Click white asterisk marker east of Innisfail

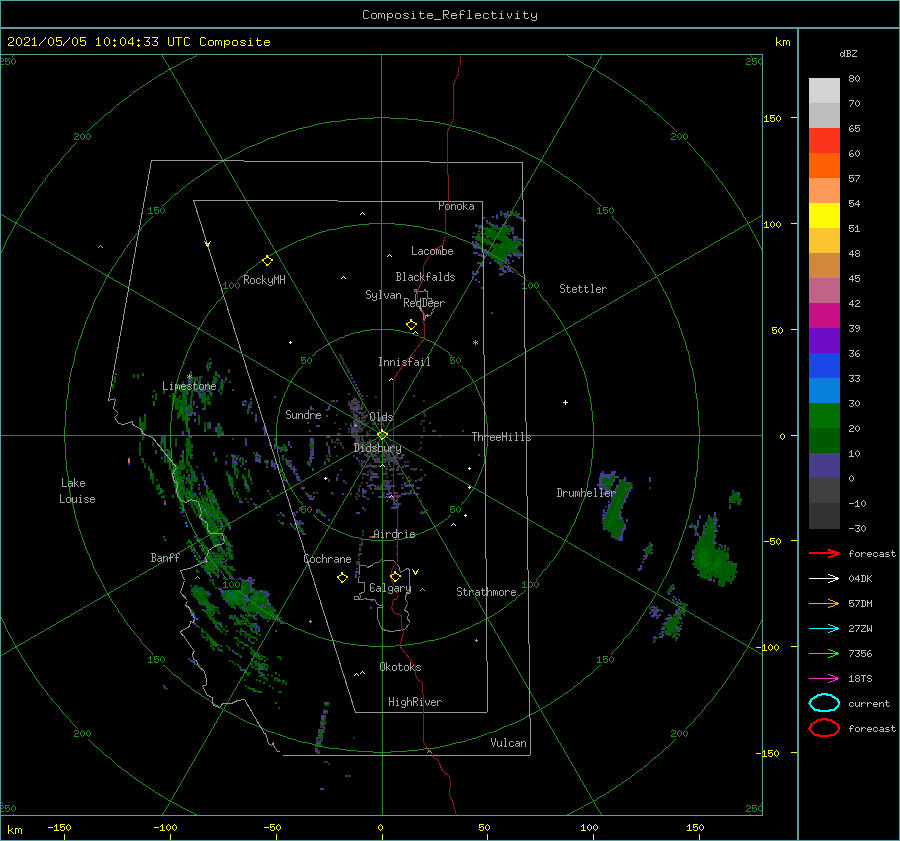point(475,343)
